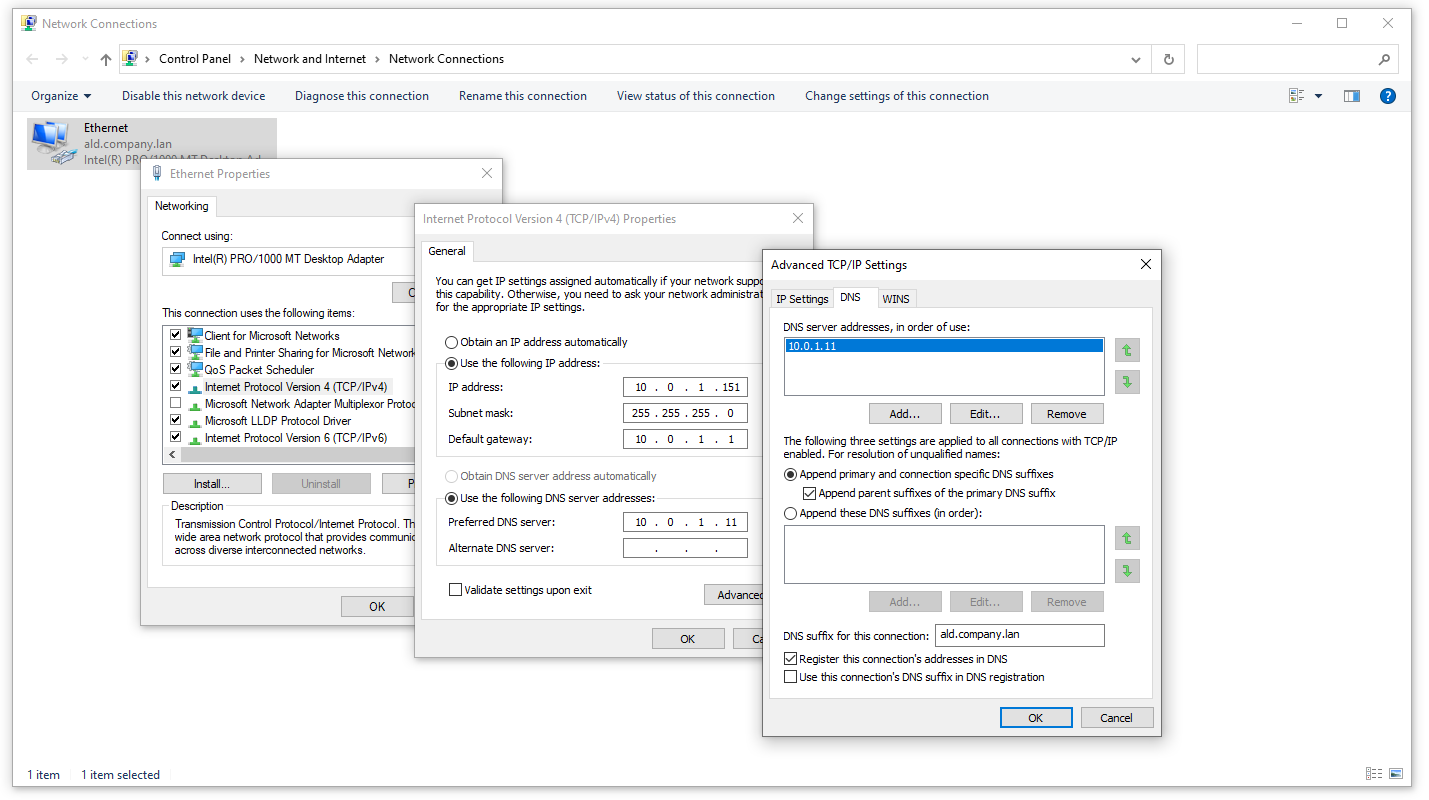
Task: Click Remove under DNS server addresses
Action: [x=1066, y=414]
